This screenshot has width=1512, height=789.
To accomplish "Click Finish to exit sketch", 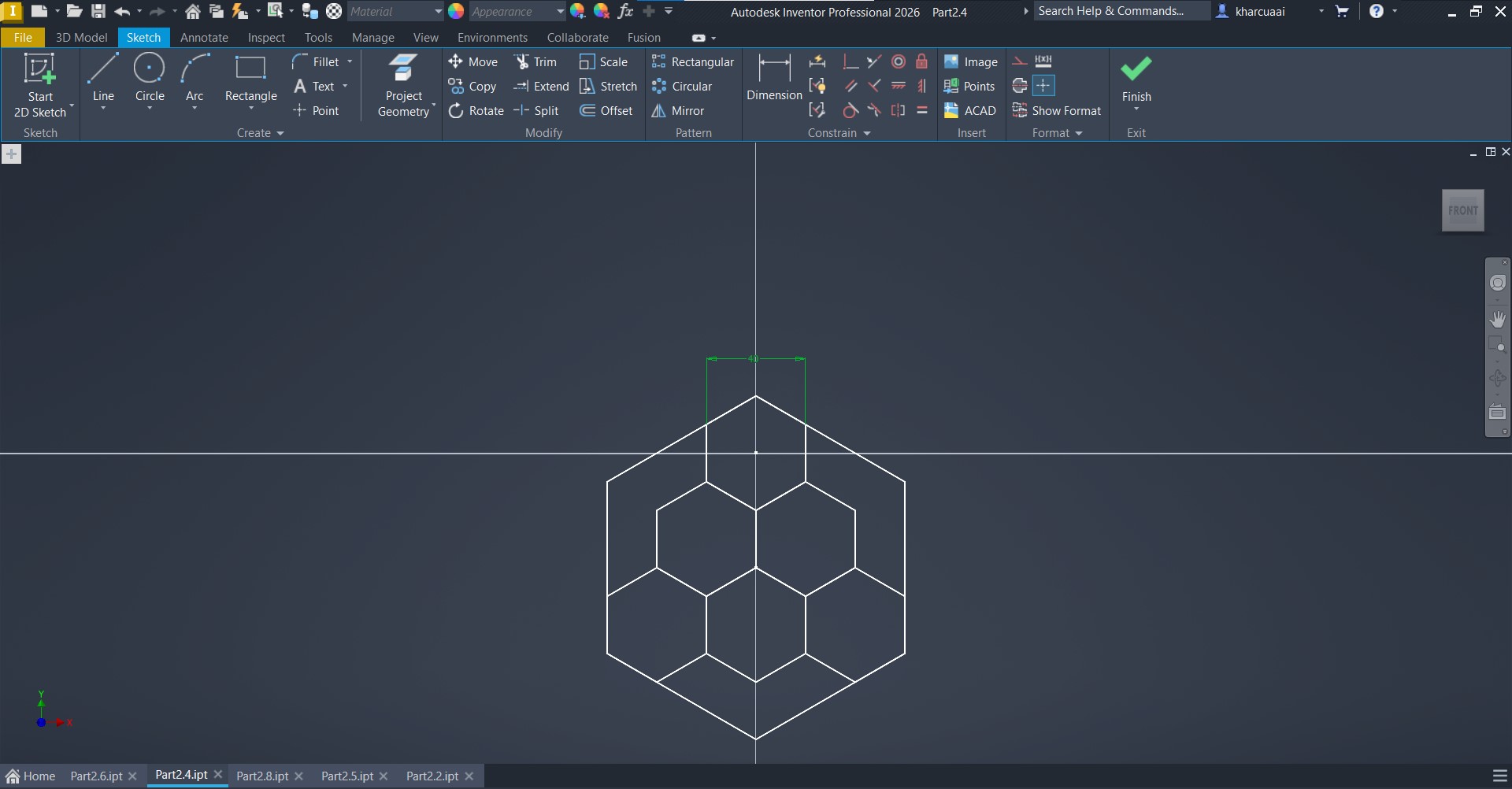I will pyautogui.click(x=1136, y=79).
